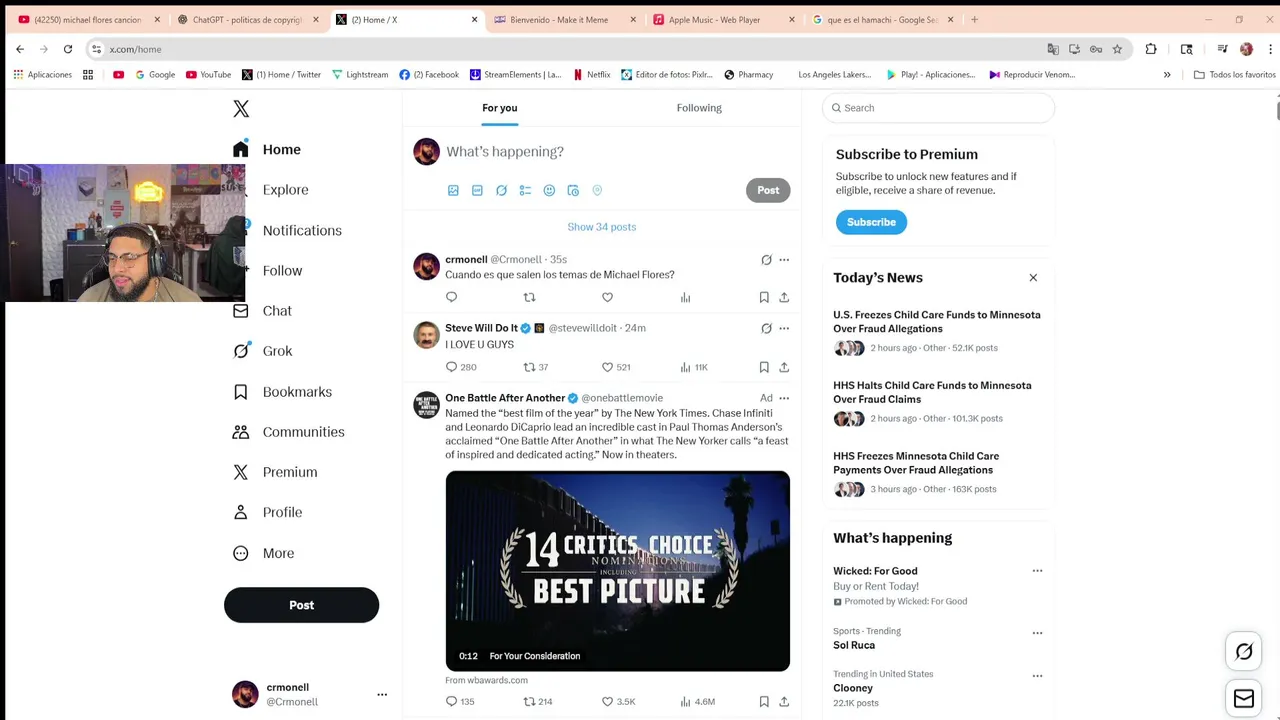This screenshot has width=1280, height=720.
Task: Schedule post icon in composer
Action: pyautogui.click(x=573, y=190)
